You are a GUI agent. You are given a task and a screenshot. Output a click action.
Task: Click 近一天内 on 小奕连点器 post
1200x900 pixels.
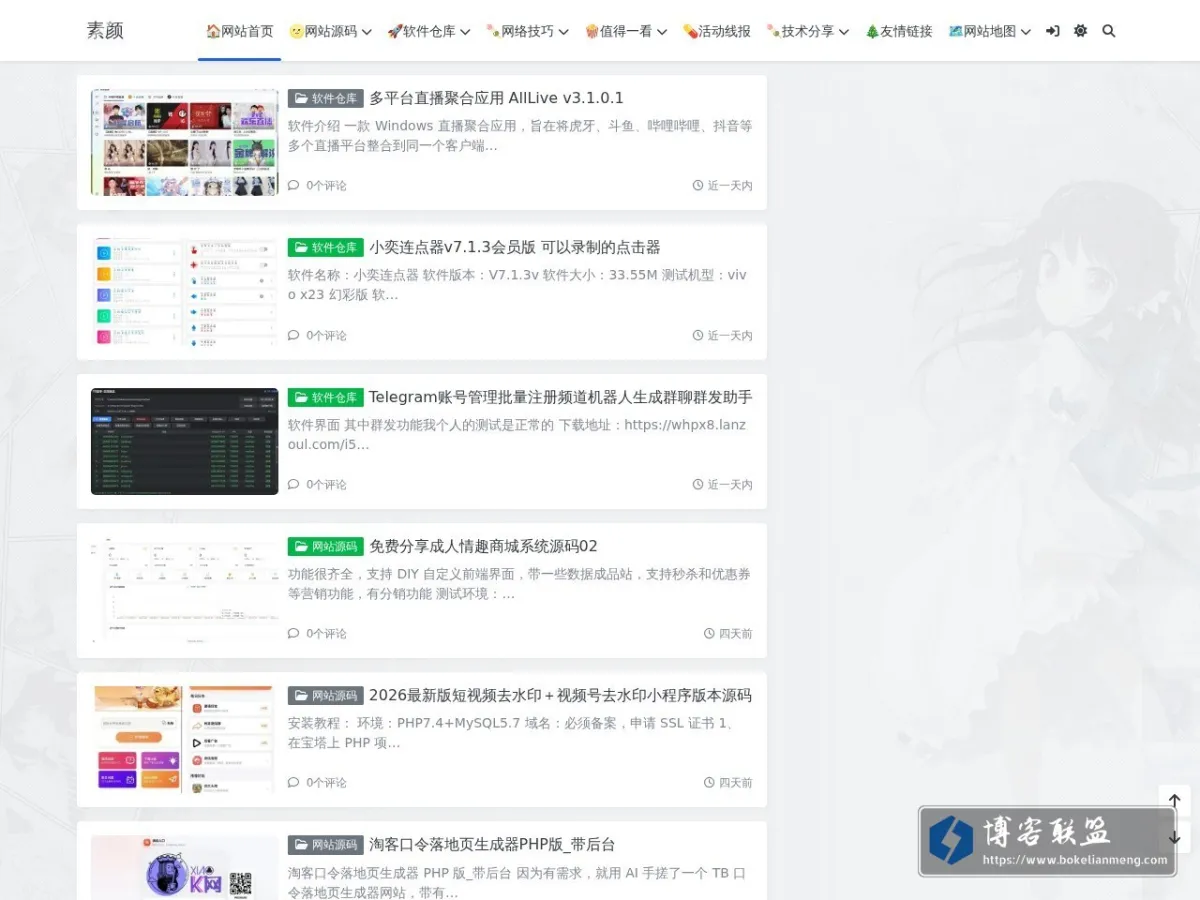point(730,335)
